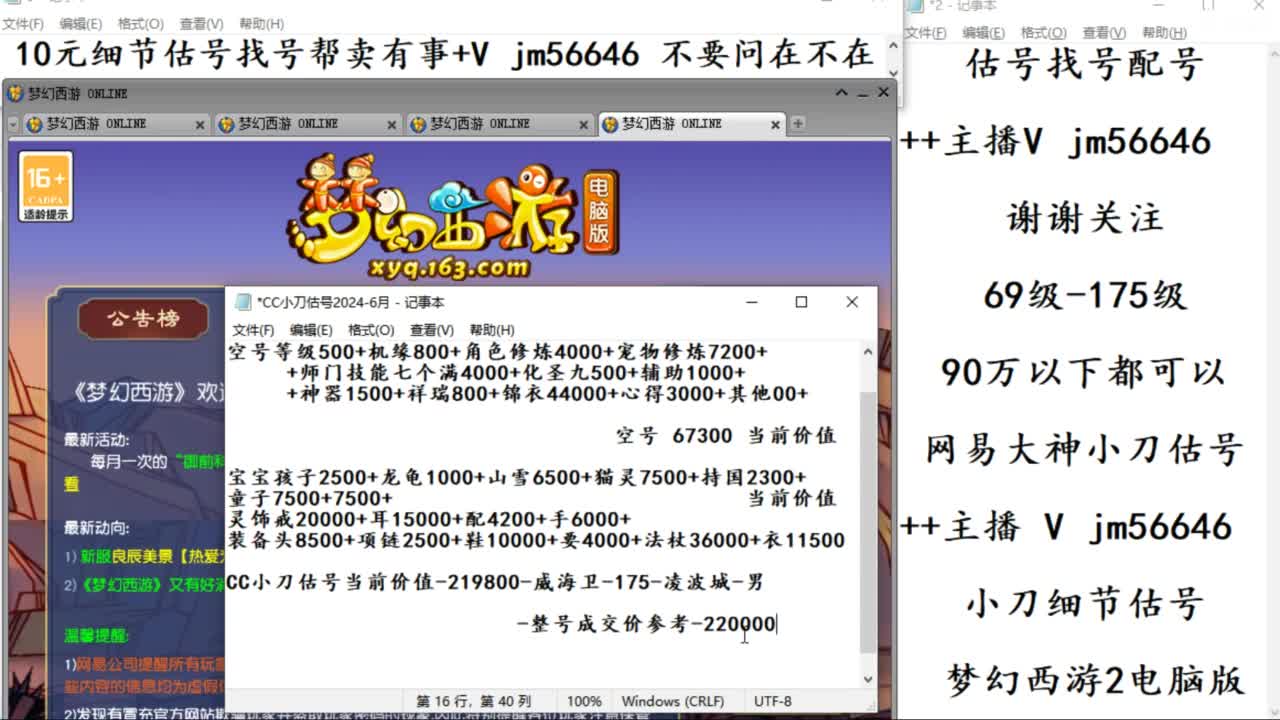The width and height of the screenshot is (1280, 720).
Task: Click 估号找号配号 text in right notepad
Action: point(1085,65)
